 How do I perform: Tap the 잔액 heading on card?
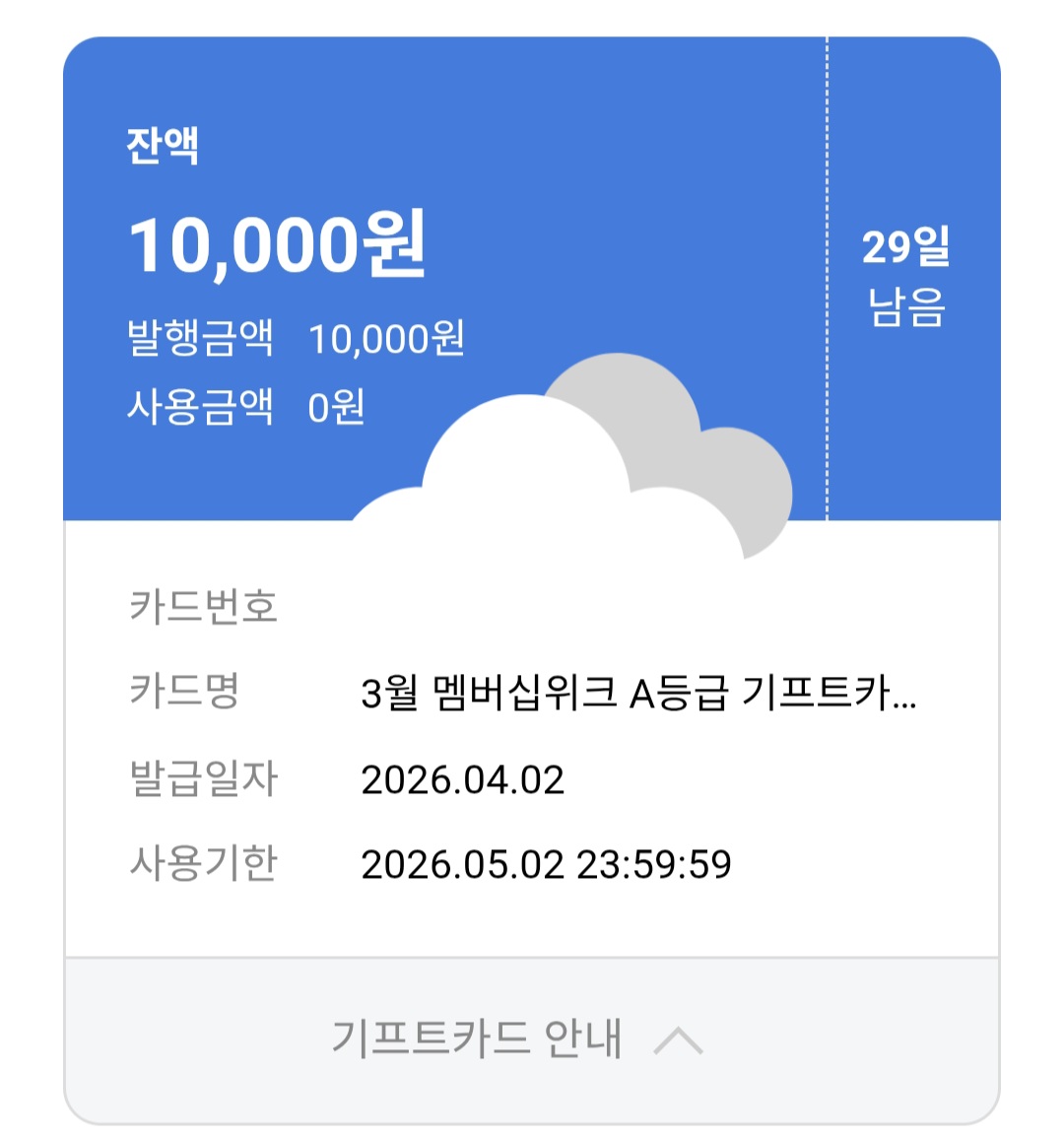click(163, 145)
